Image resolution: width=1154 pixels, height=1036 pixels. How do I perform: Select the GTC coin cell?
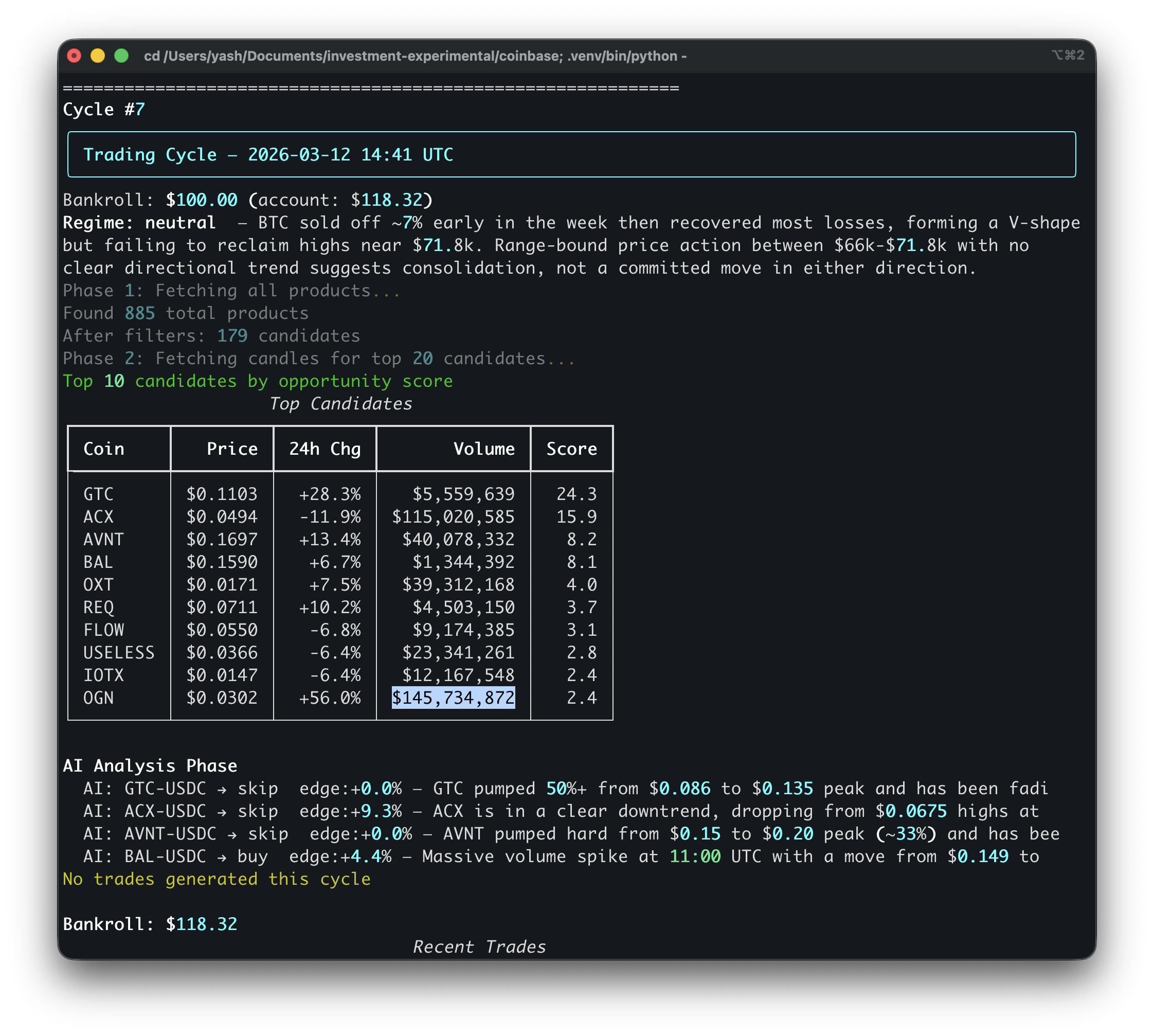click(x=98, y=494)
